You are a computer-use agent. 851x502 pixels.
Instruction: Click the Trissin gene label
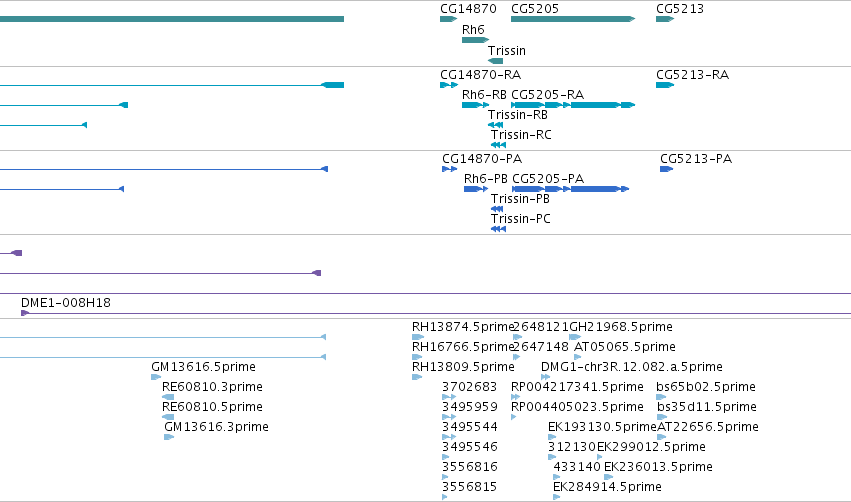[506, 51]
